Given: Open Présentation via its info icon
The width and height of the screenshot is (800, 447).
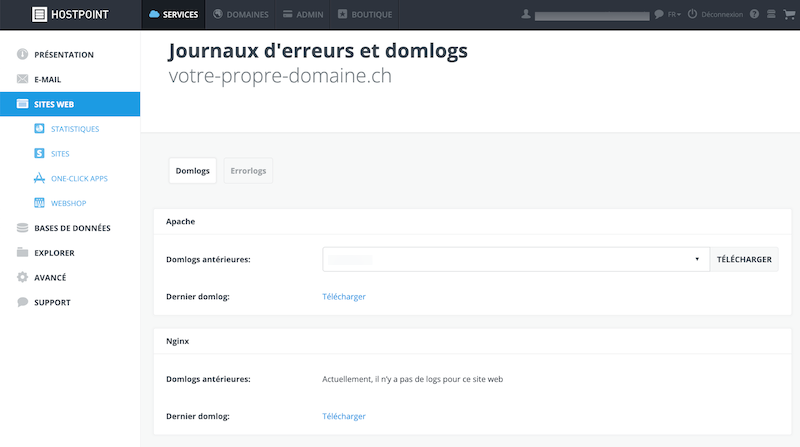Looking at the screenshot, I should [x=22, y=54].
